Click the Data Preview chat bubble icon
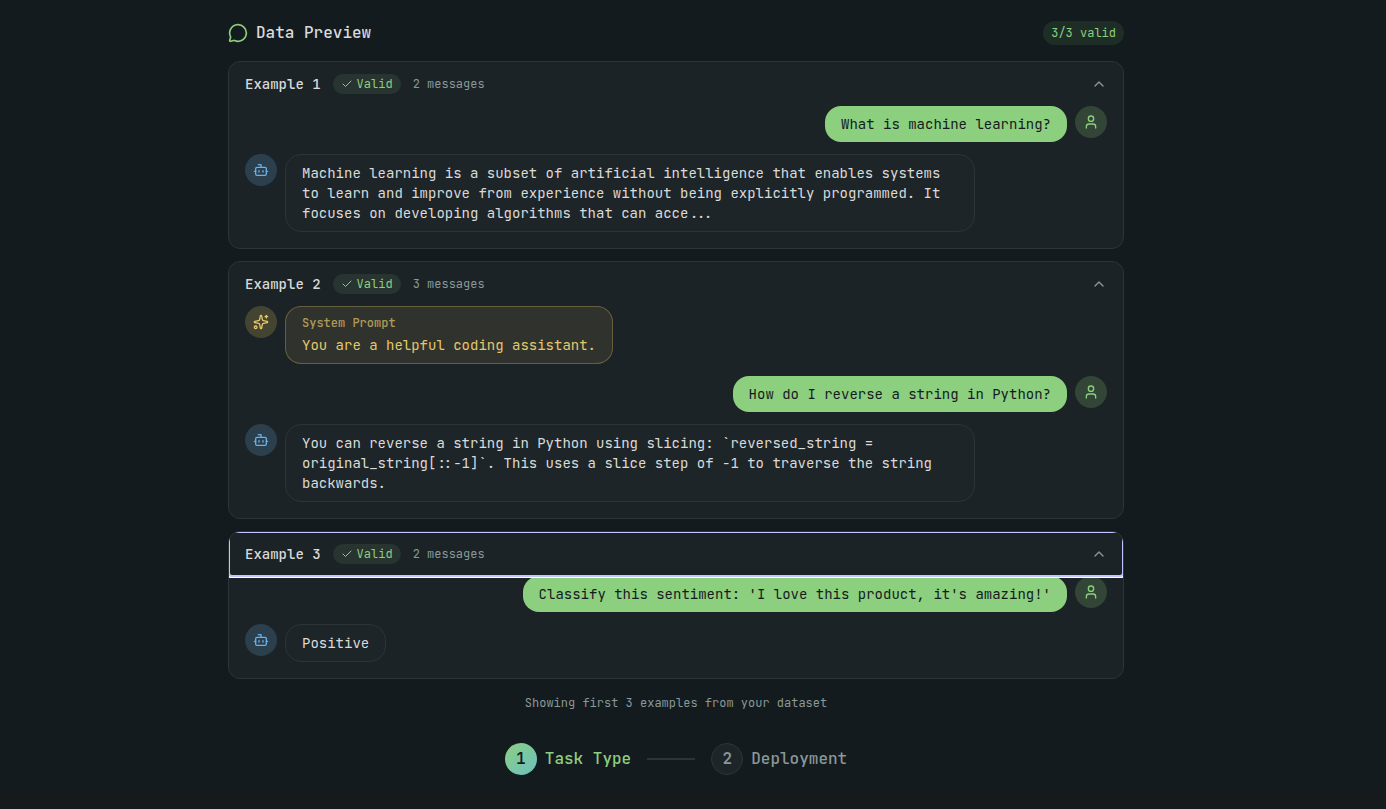The height and width of the screenshot is (809, 1386). coord(237,33)
